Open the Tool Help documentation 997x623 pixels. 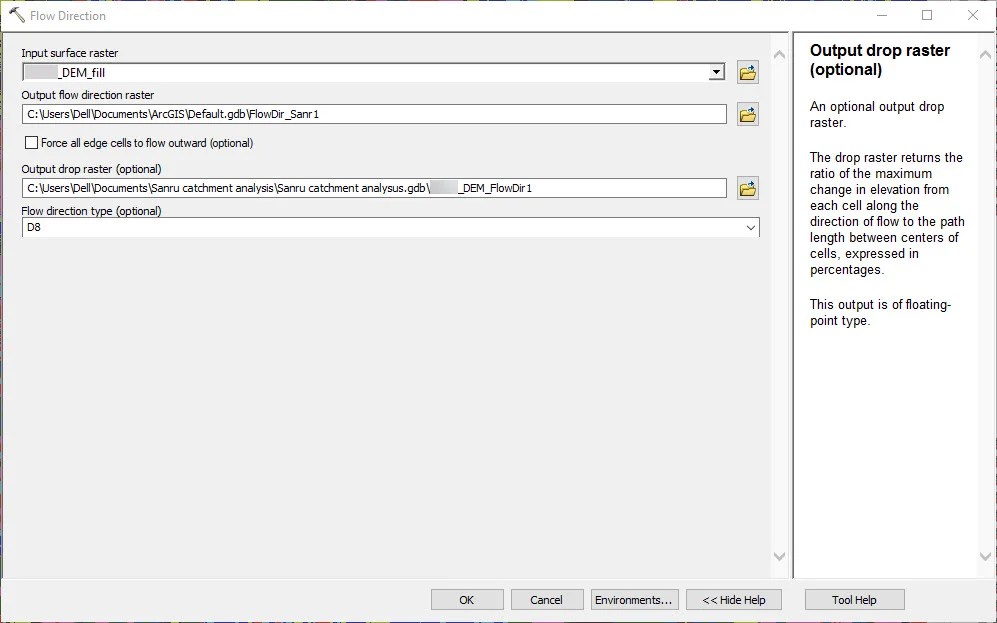tap(854, 599)
